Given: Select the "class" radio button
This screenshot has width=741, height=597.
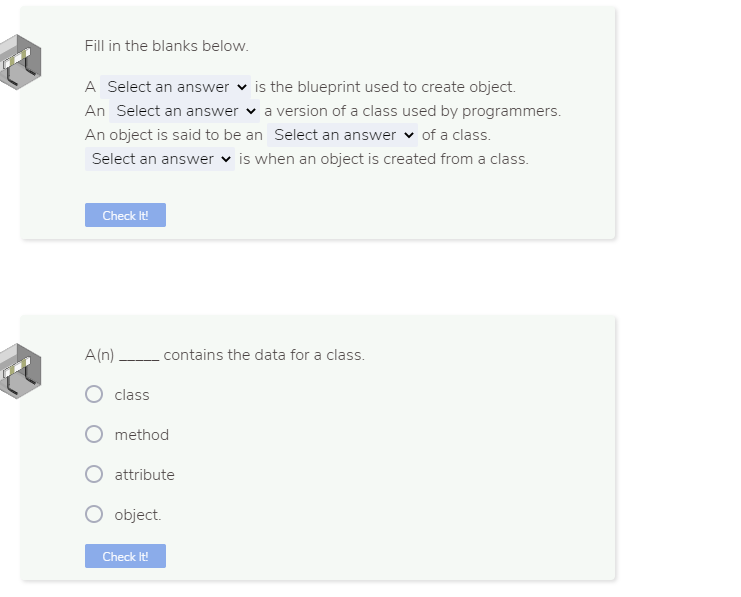Looking at the screenshot, I should point(94,395).
